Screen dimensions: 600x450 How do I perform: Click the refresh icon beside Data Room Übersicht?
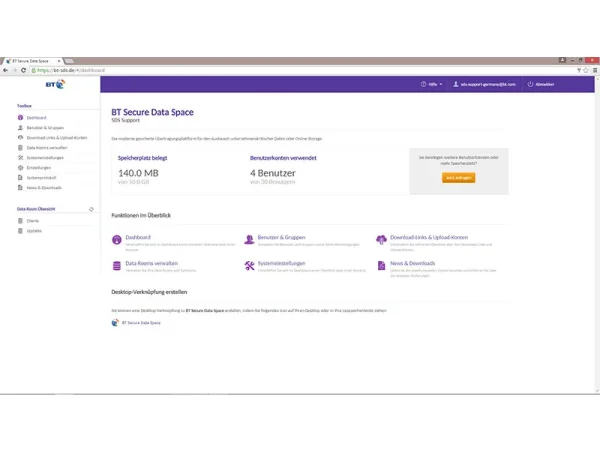[91, 209]
